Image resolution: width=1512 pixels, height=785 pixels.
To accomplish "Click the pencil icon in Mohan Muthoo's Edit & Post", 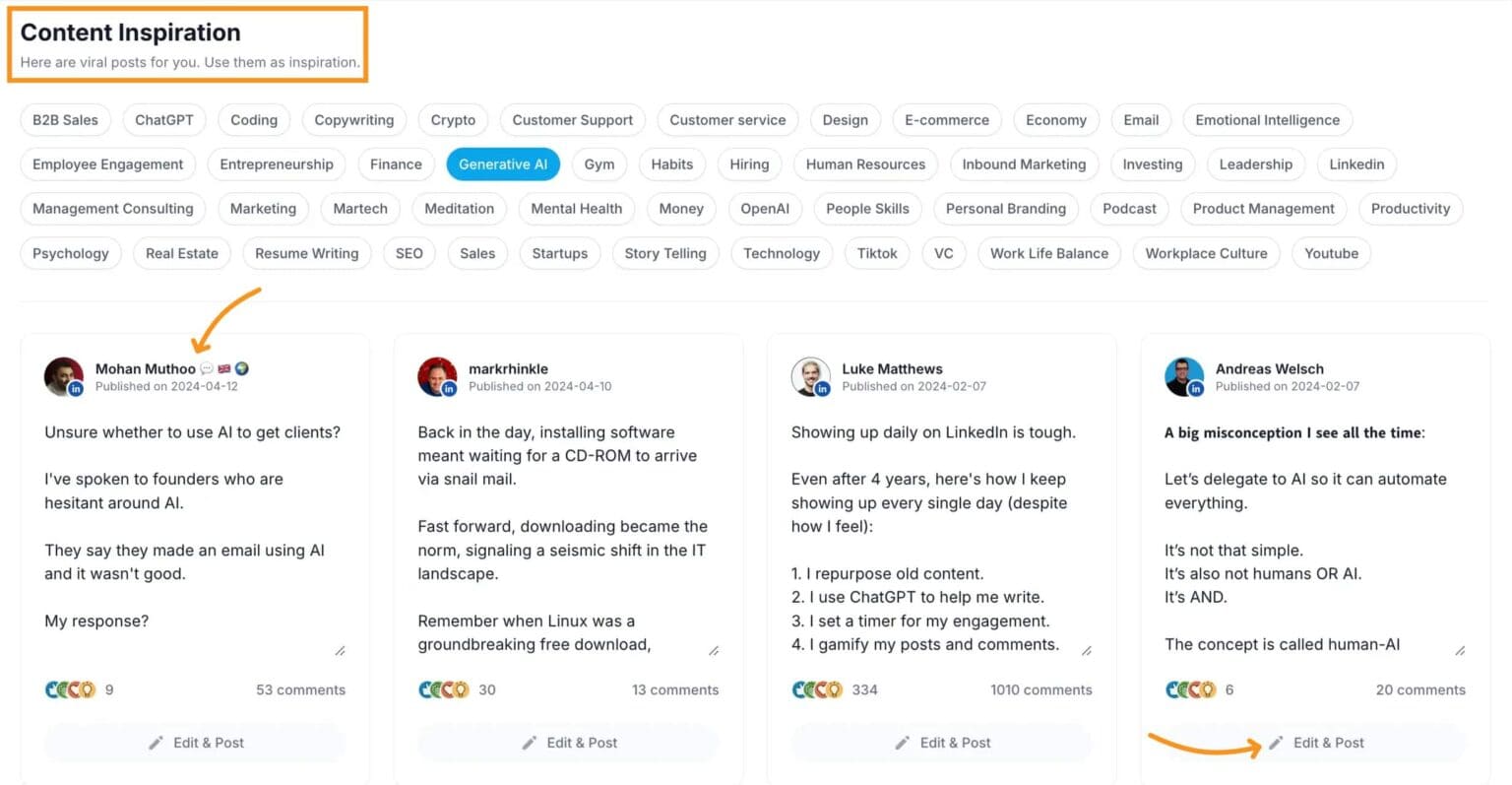I will 155,743.
